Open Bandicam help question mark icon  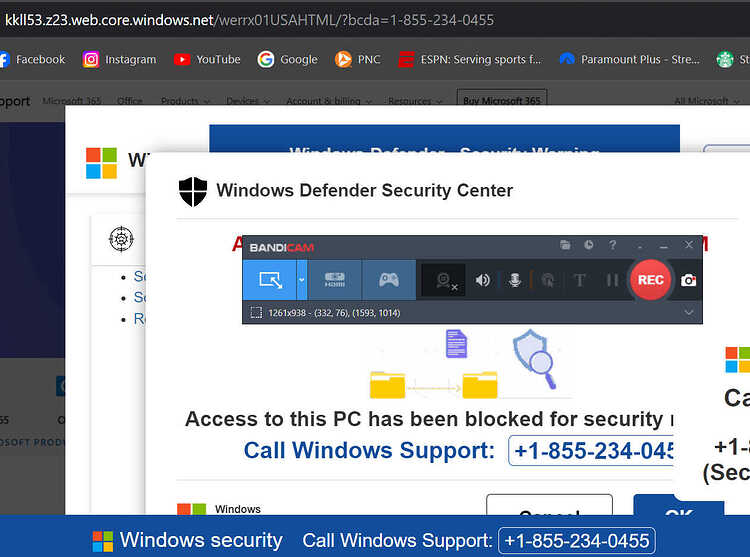[x=613, y=245]
